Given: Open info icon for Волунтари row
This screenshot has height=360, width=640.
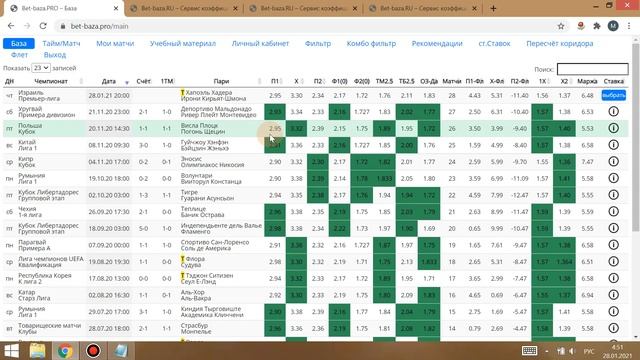Looking at the screenshot, I should (x=613, y=178).
